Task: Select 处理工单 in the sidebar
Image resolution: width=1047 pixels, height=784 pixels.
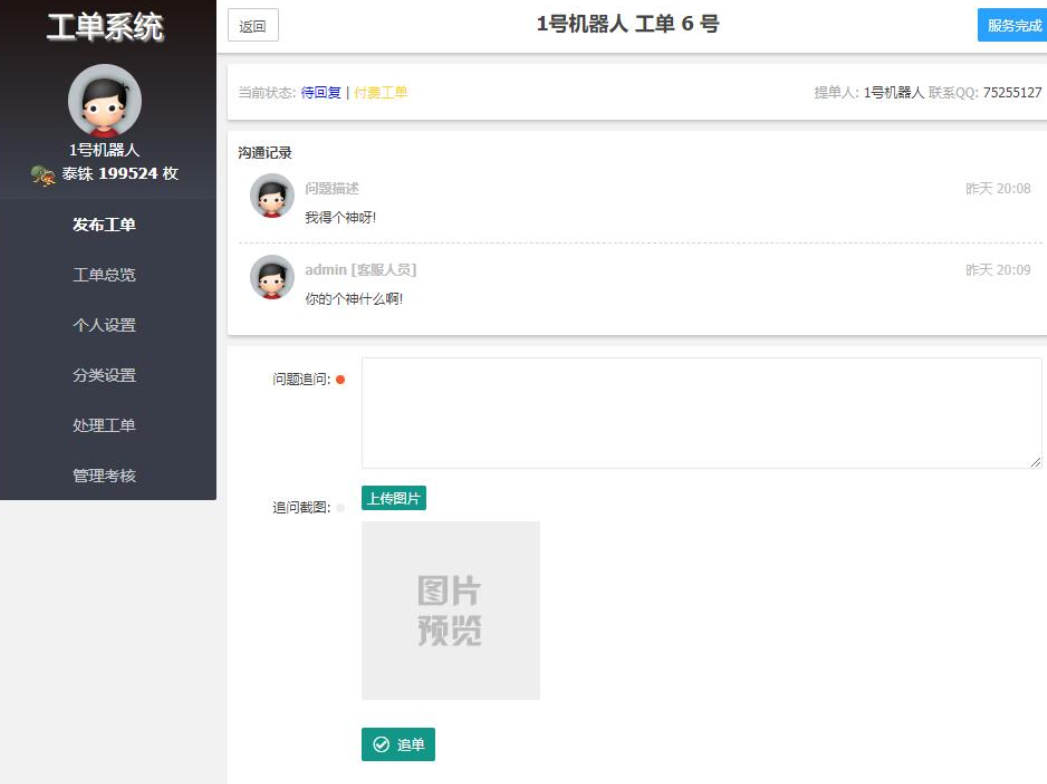Action: pyautogui.click(x=104, y=425)
